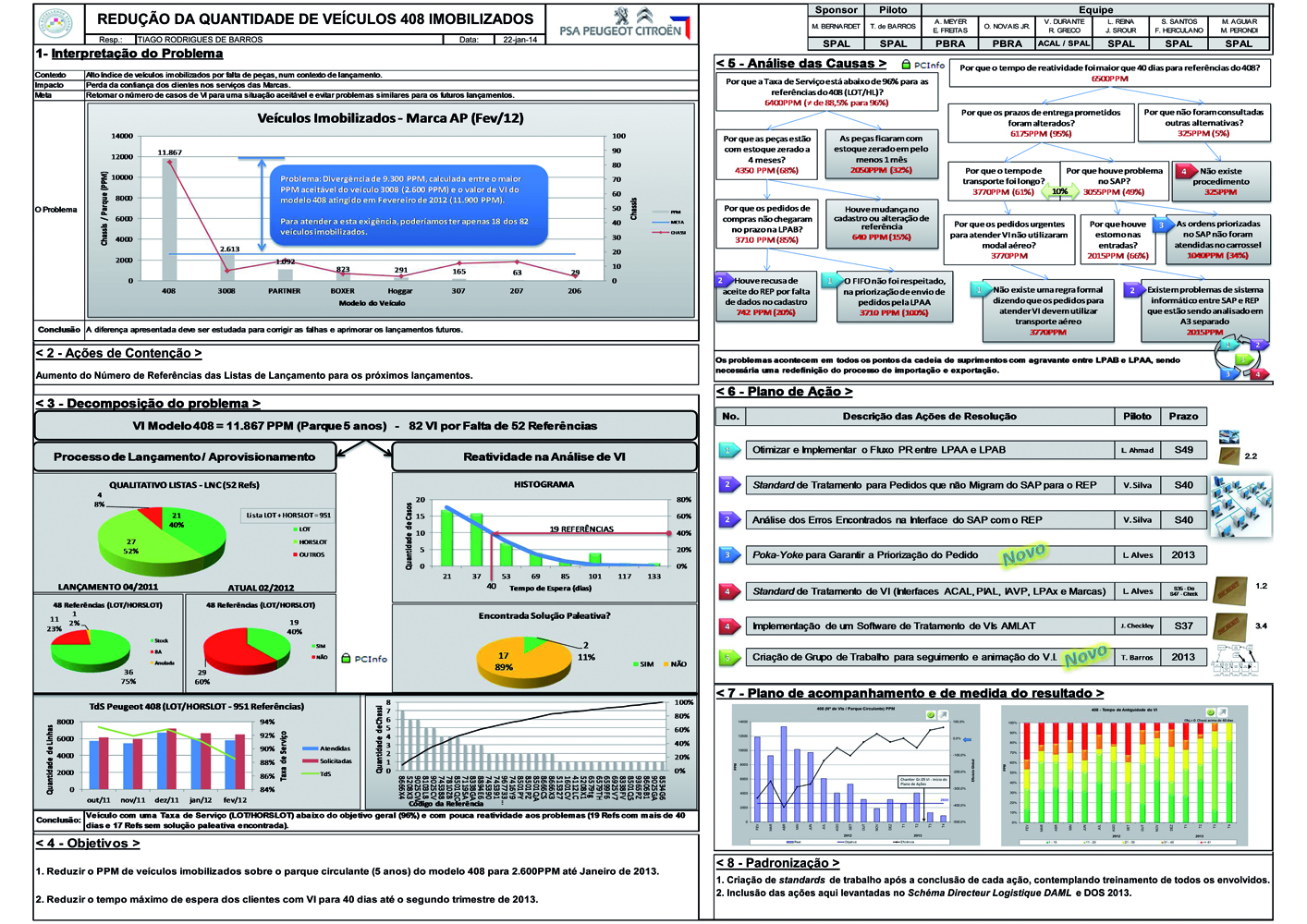Image resolution: width=1307 pixels, height=924 pixels.
Task: Click arrow badge 1 on Otimizar e Implementar row
Action: tap(728, 450)
